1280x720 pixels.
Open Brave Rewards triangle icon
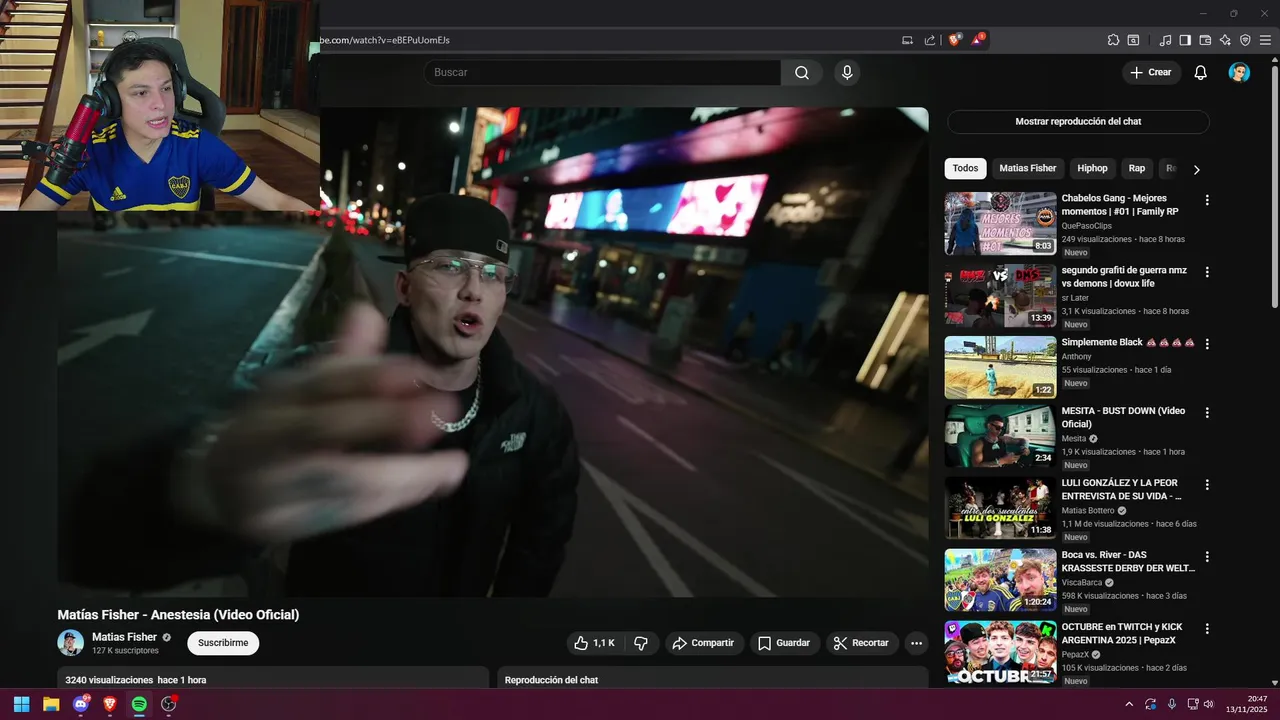pyautogui.click(x=979, y=40)
